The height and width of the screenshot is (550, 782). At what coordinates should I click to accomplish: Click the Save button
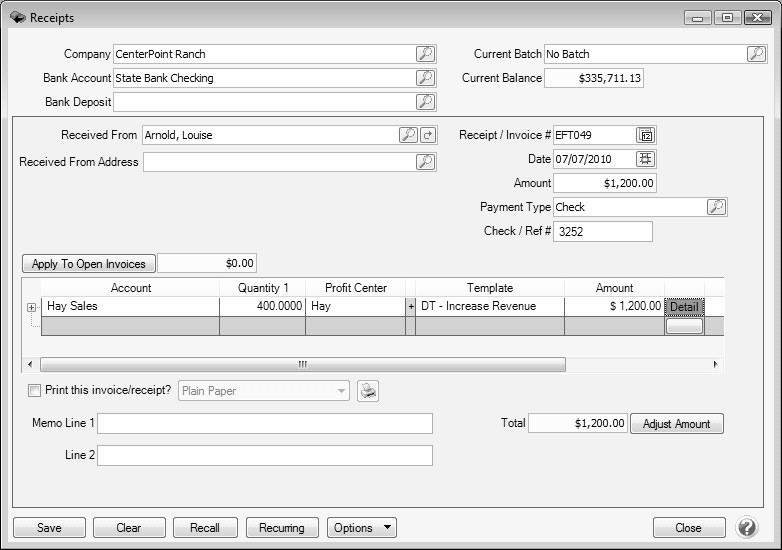[49, 528]
